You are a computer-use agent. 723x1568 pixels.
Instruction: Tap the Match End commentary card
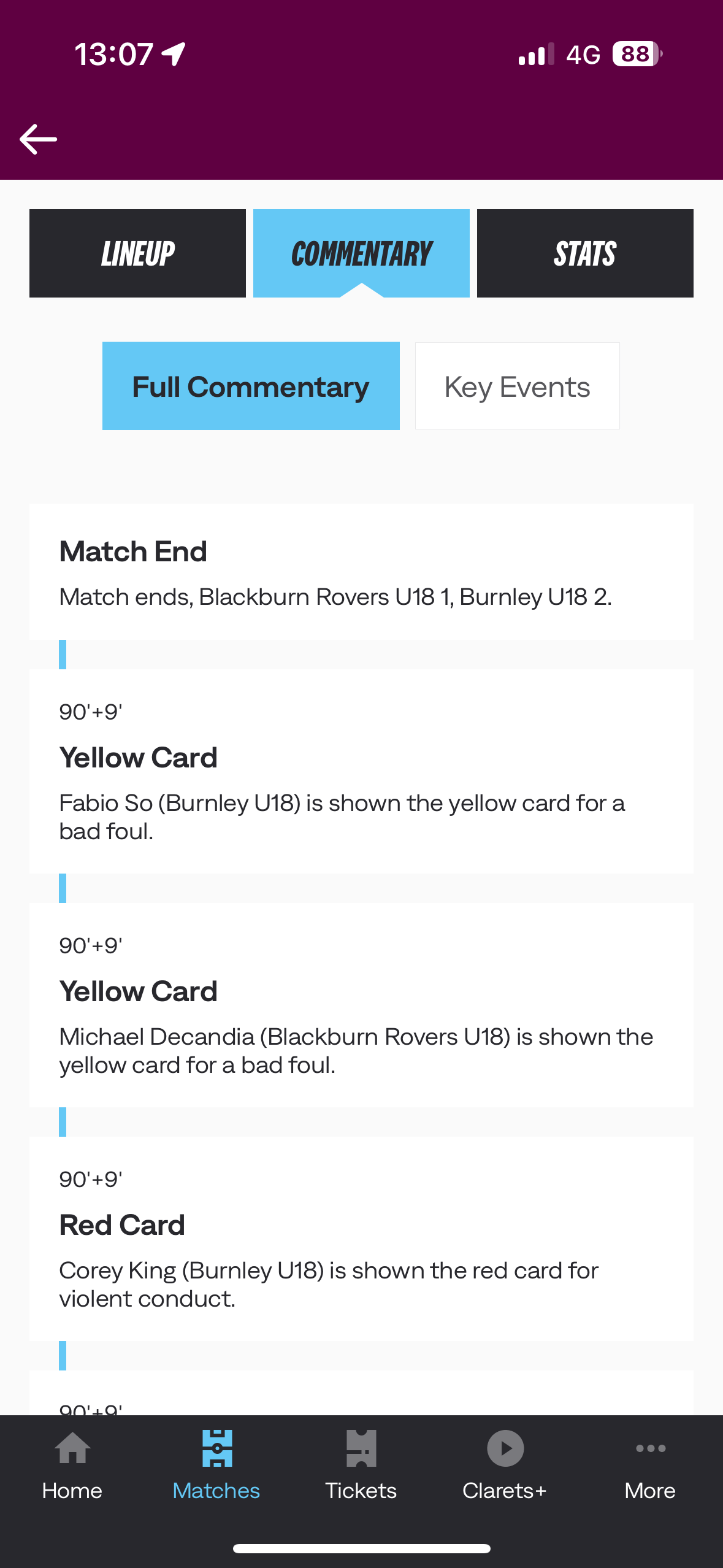click(x=361, y=572)
